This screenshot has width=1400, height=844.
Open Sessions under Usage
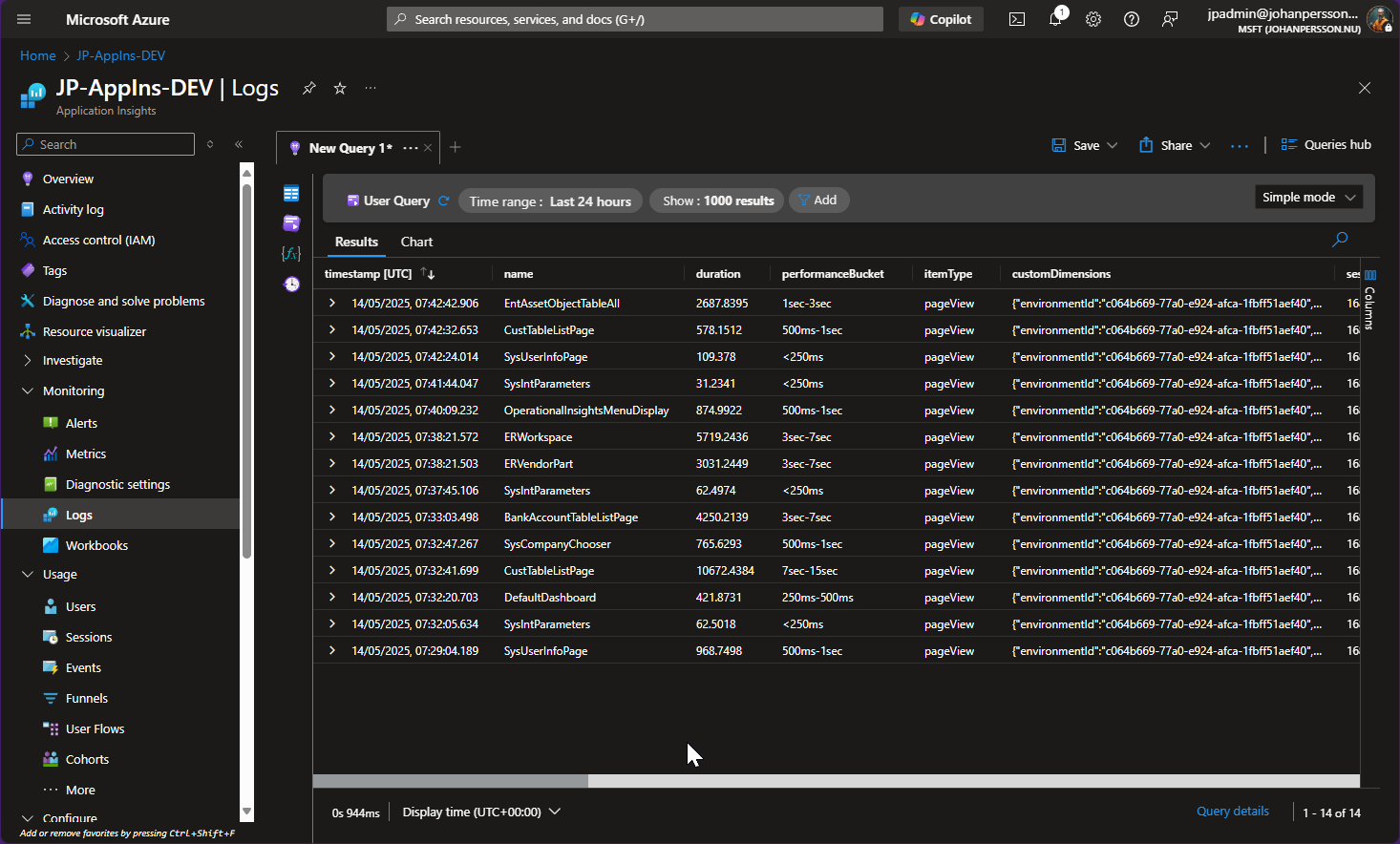[89, 637]
